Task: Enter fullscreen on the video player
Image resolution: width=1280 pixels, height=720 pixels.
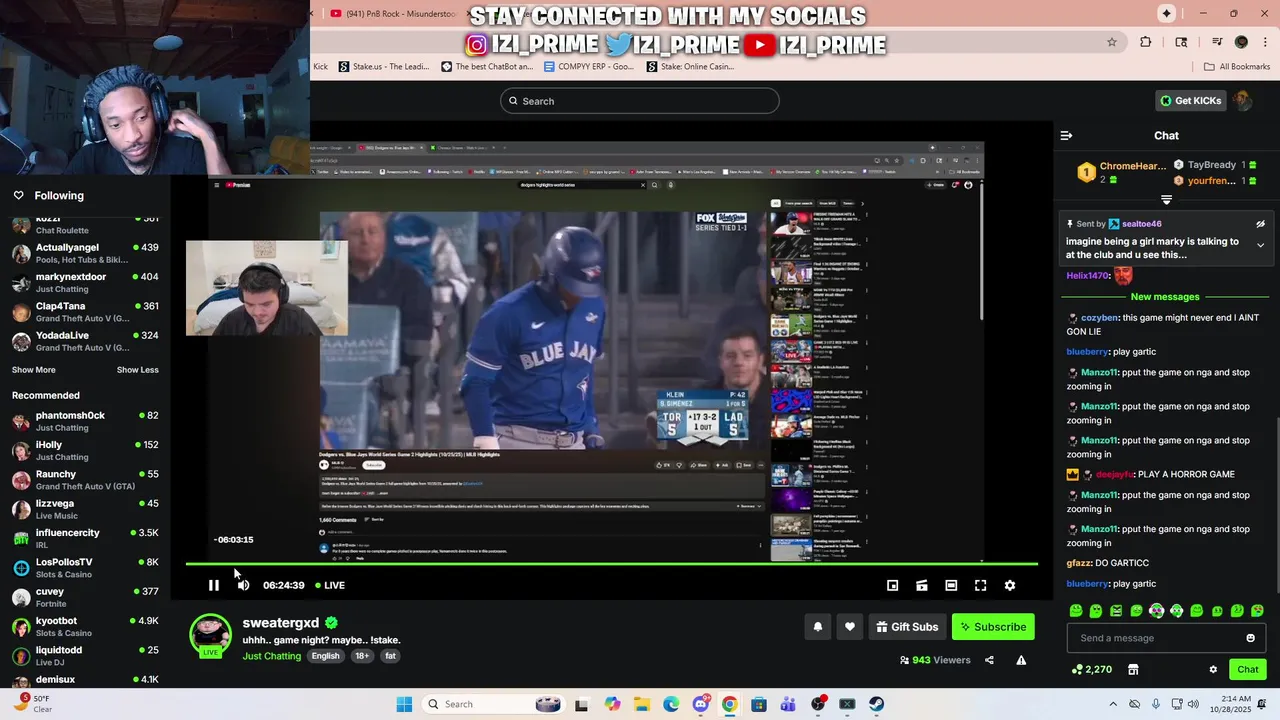Action: (980, 586)
